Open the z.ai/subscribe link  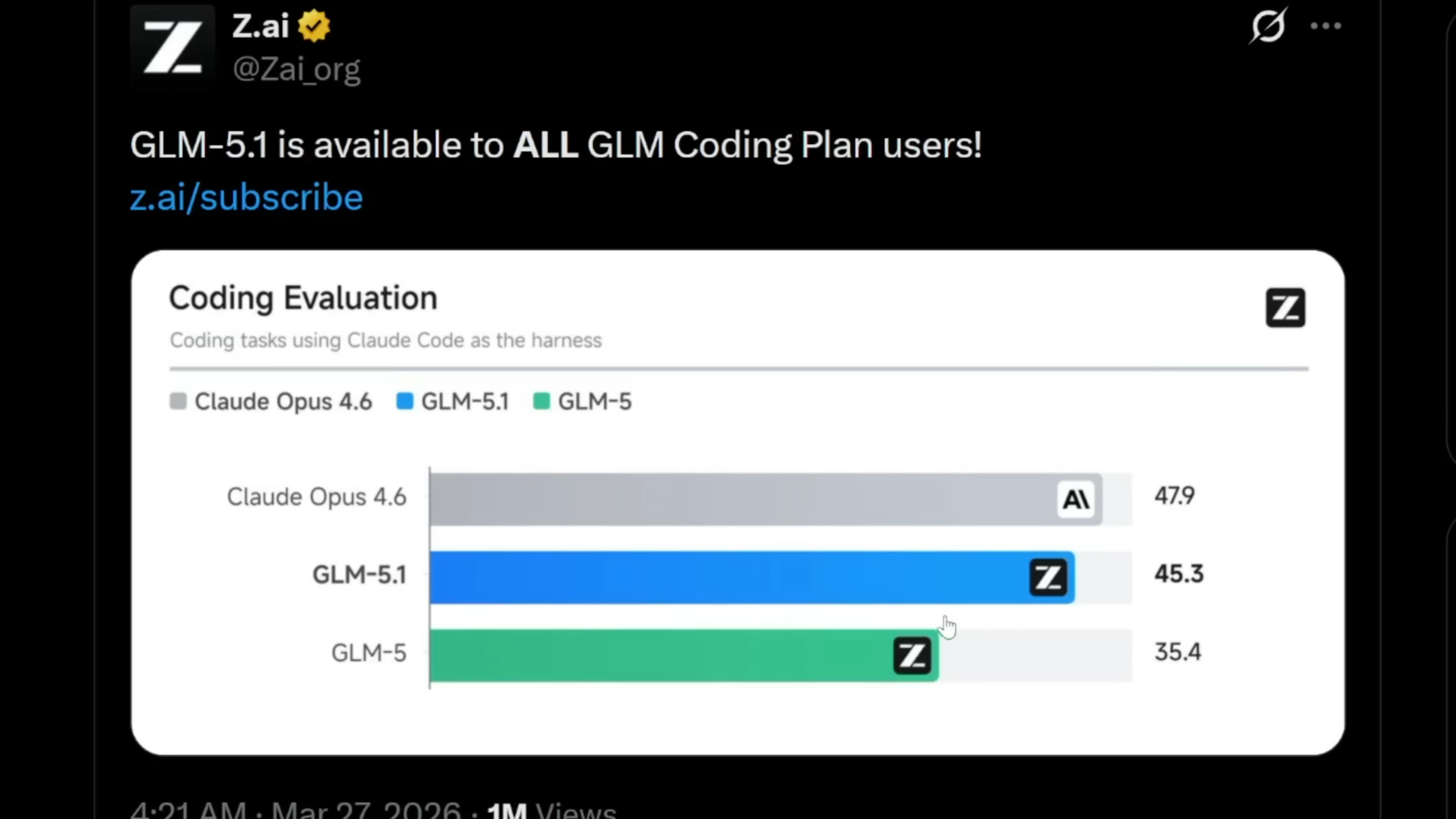246,197
